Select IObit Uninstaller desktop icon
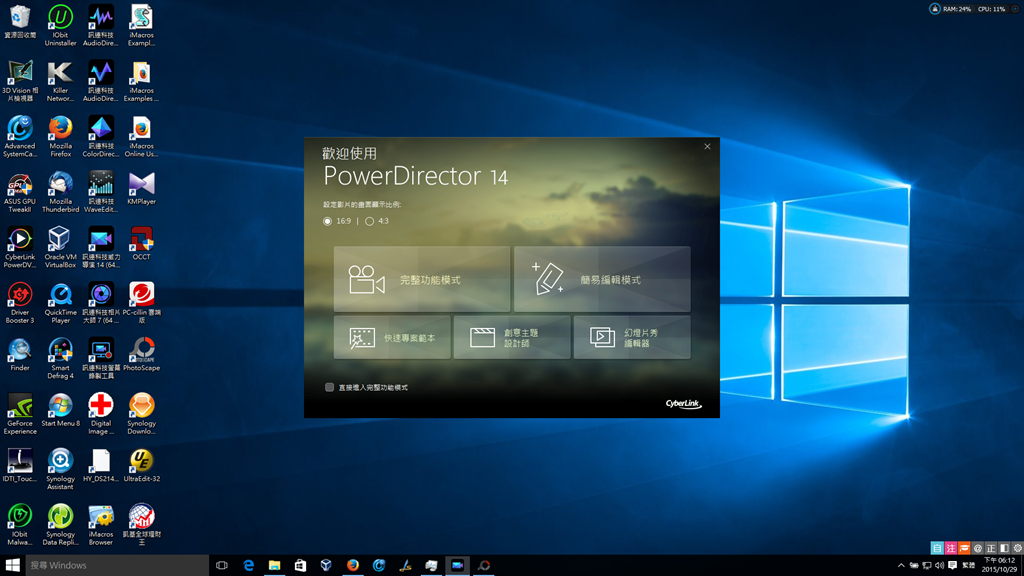The height and width of the screenshot is (576, 1024). click(60, 25)
